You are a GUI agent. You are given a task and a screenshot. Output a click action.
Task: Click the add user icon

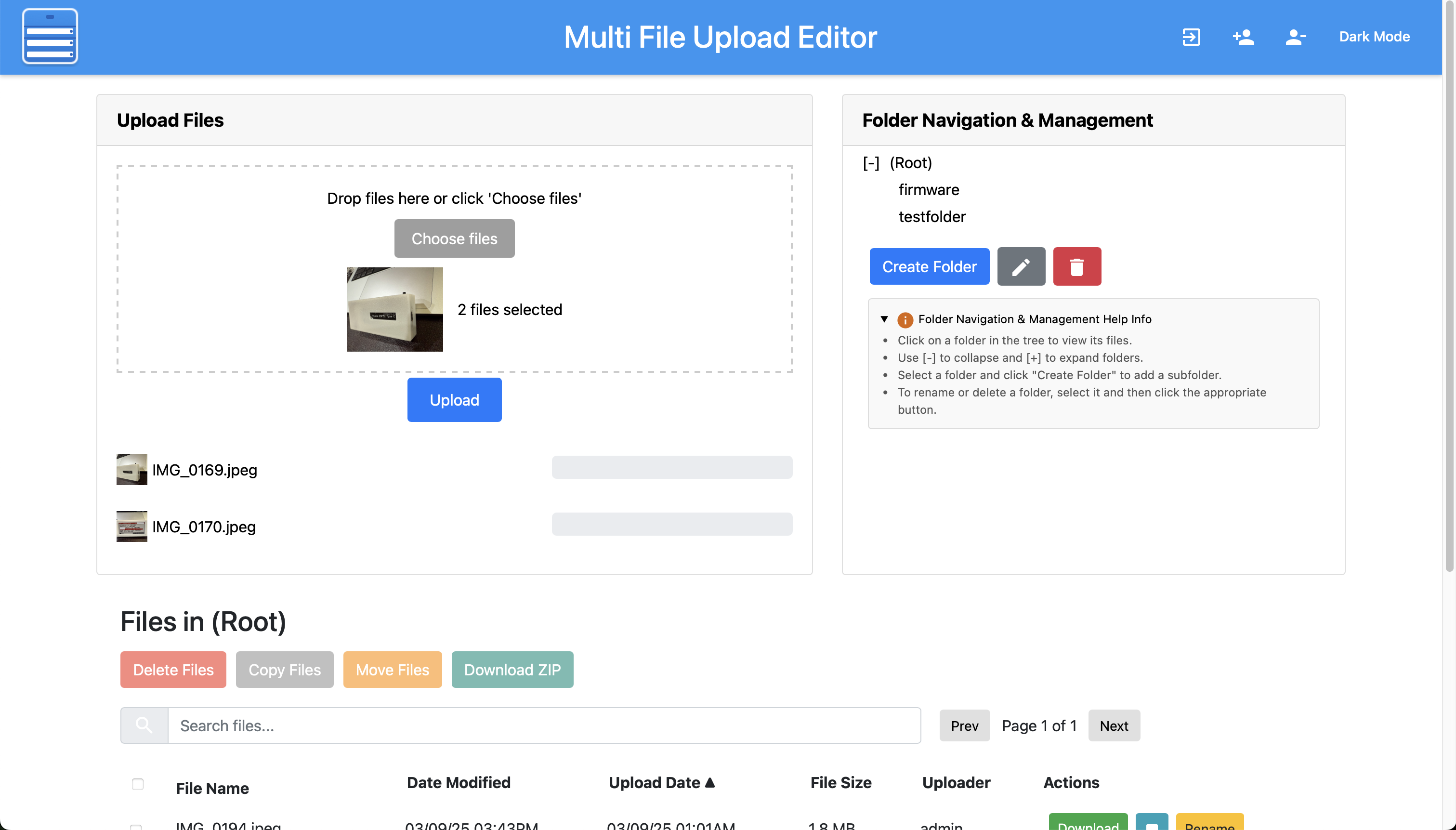1243,37
